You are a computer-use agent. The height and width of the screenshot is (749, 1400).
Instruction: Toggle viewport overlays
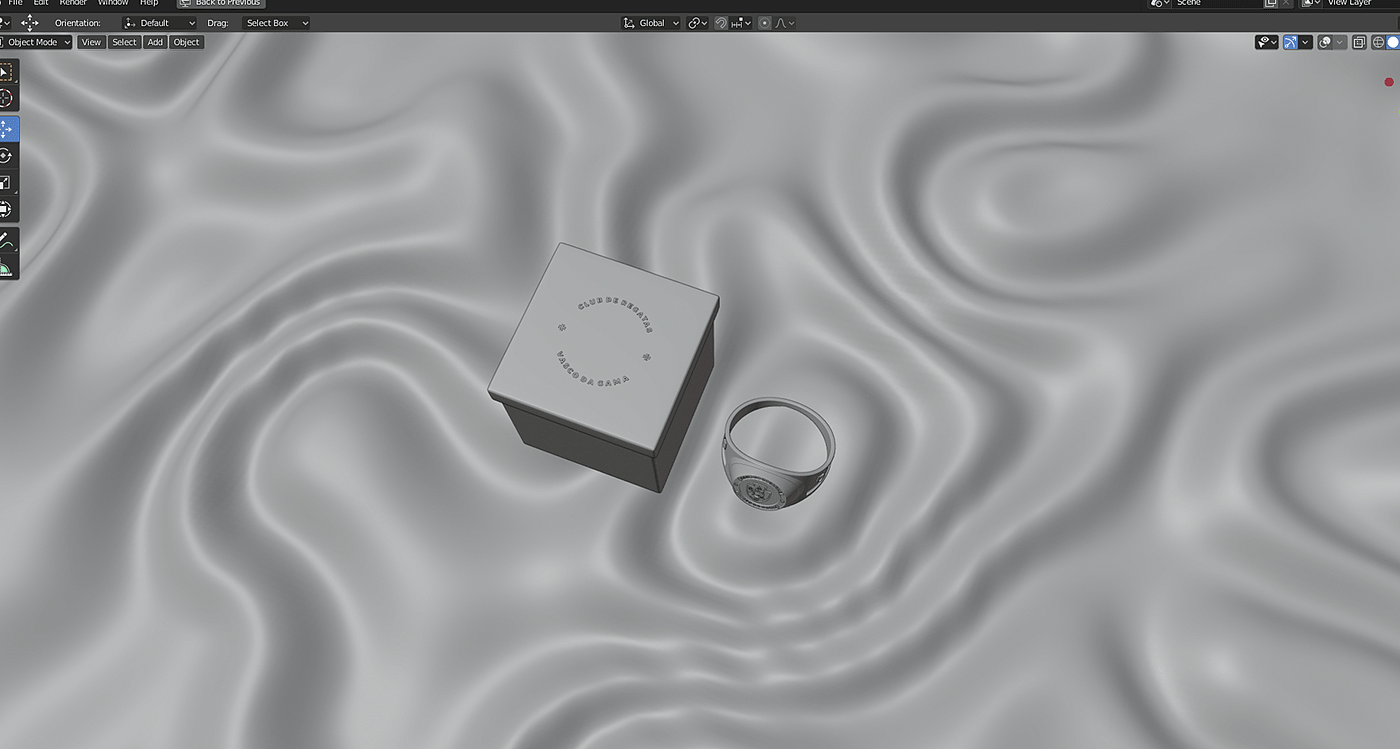1324,42
